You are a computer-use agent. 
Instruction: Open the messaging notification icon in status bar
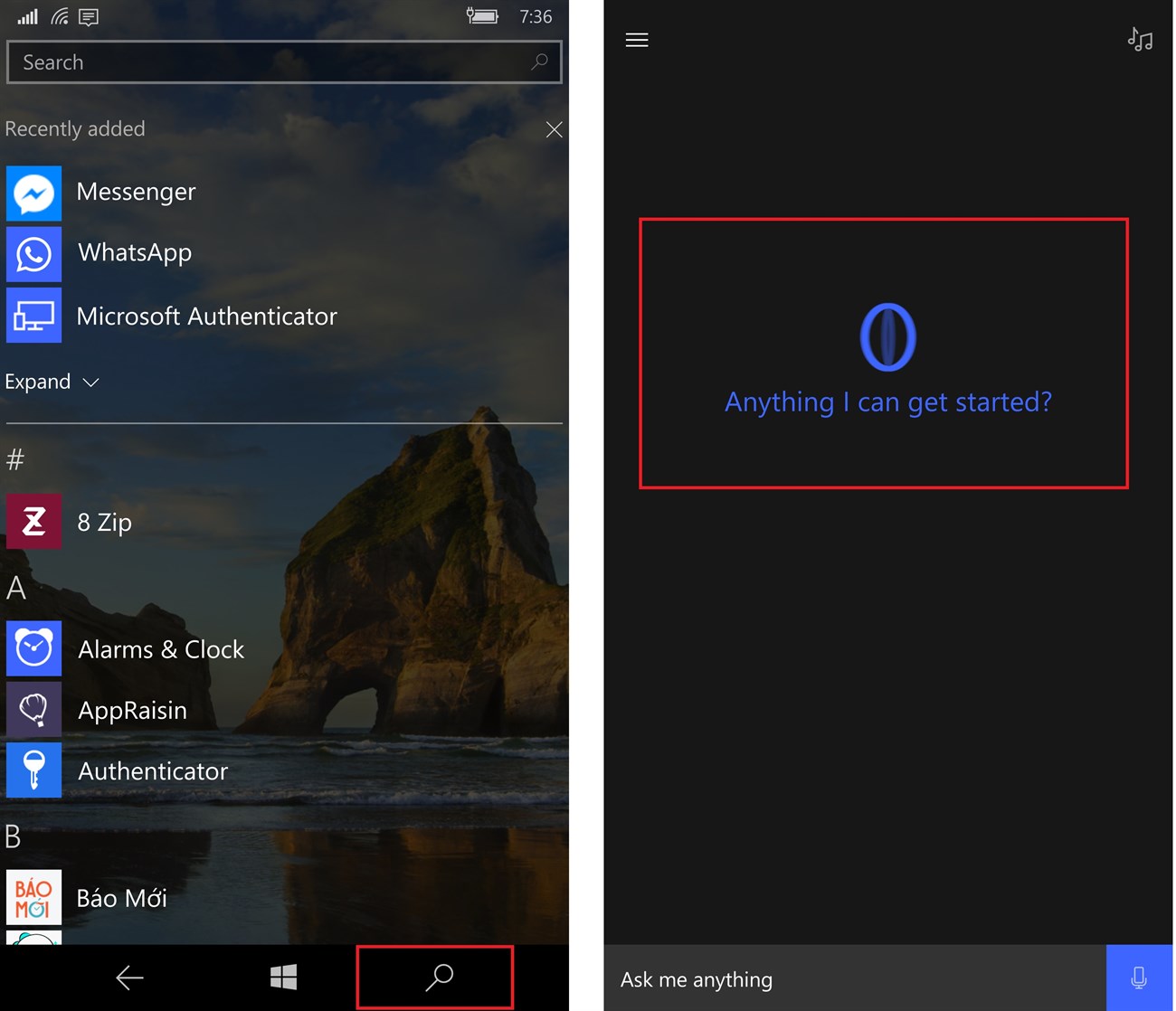coord(89,16)
